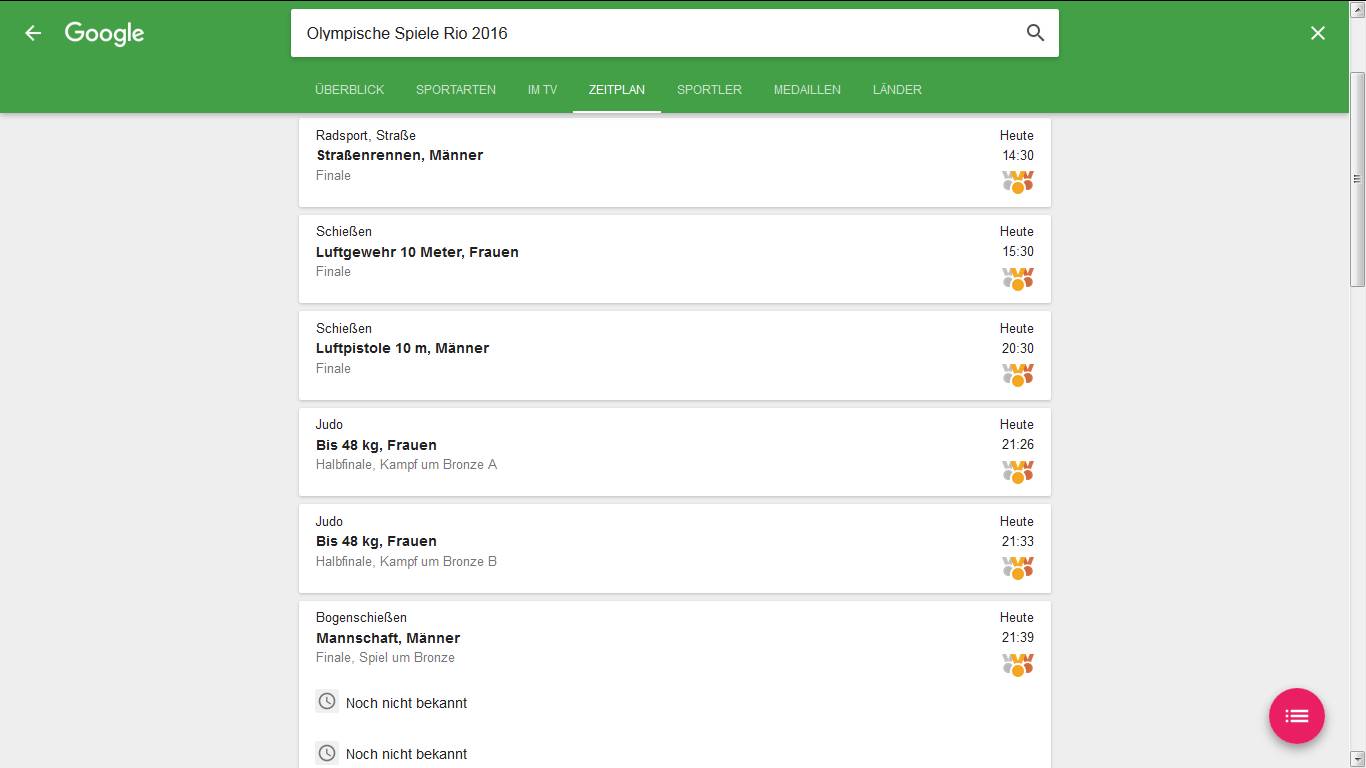Image resolution: width=1366 pixels, height=768 pixels.
Task: Open Luftgewehr 10 Meter, Frauen event
Action: 675,259
